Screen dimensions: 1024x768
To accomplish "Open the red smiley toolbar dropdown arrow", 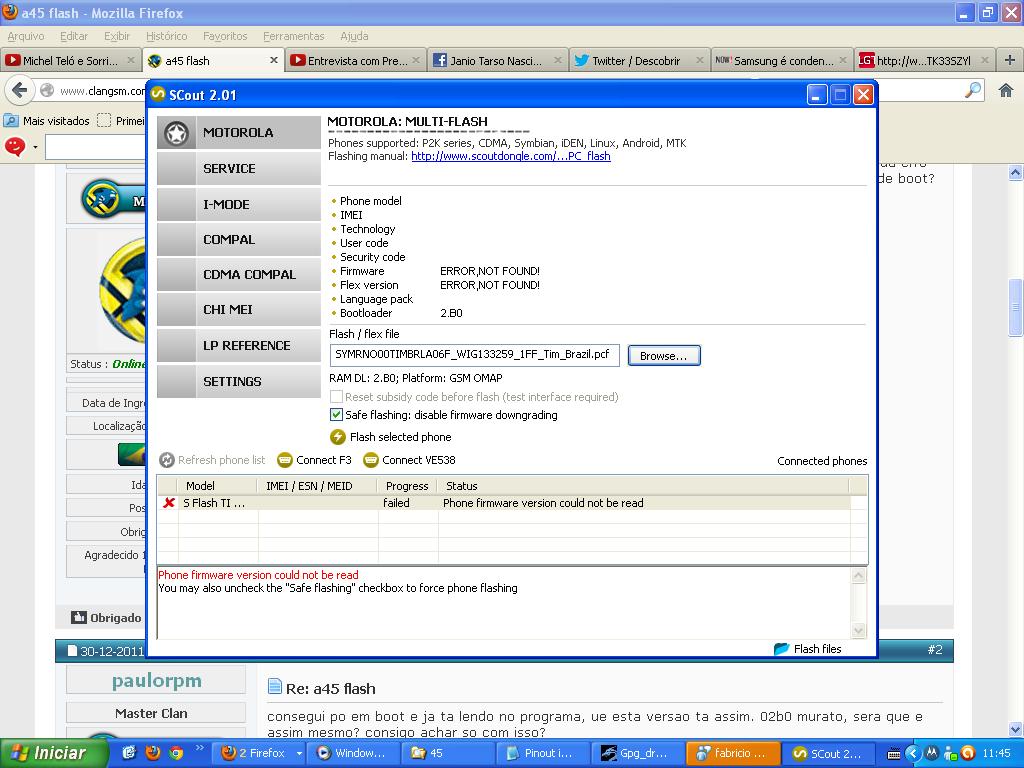I will point(35,147).
